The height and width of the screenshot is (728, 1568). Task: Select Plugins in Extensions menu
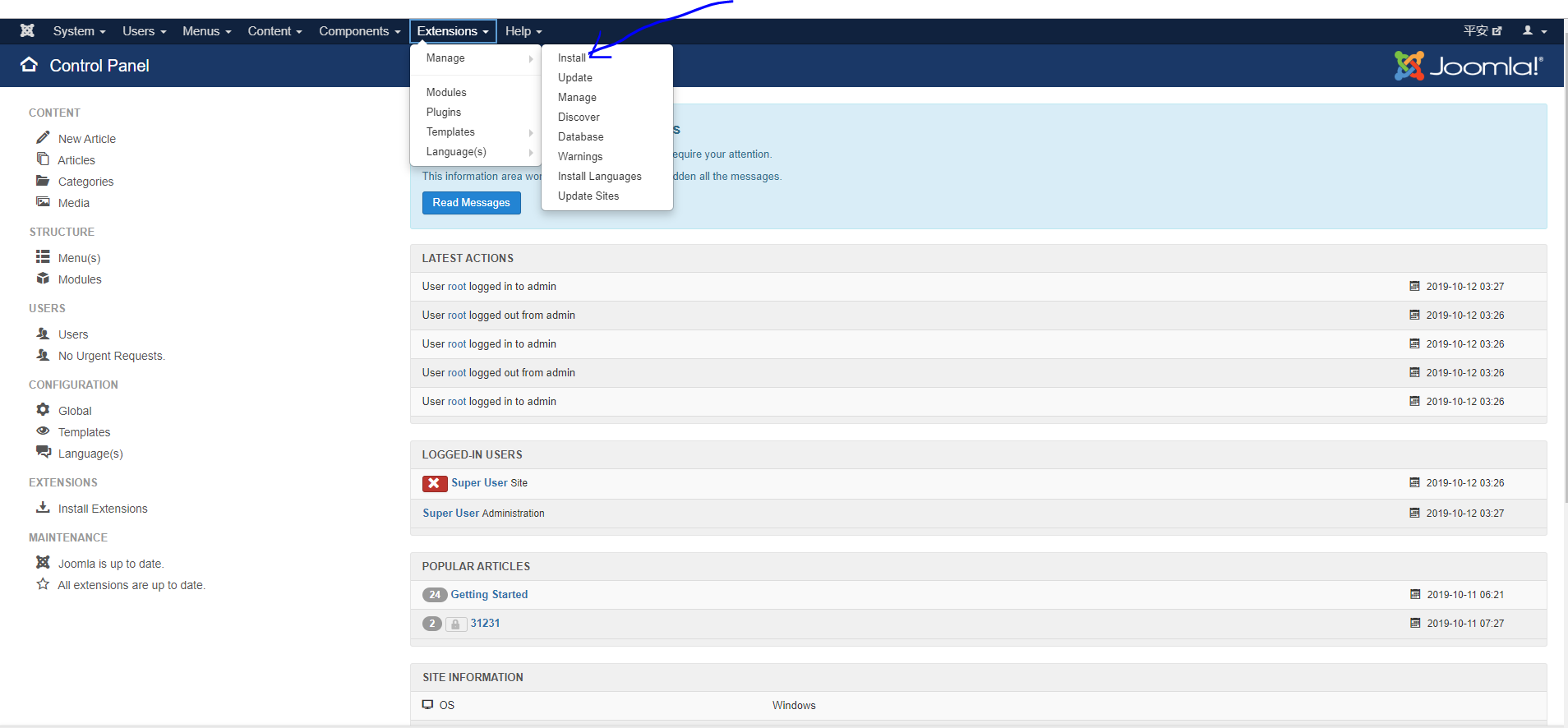click(444, 113)
